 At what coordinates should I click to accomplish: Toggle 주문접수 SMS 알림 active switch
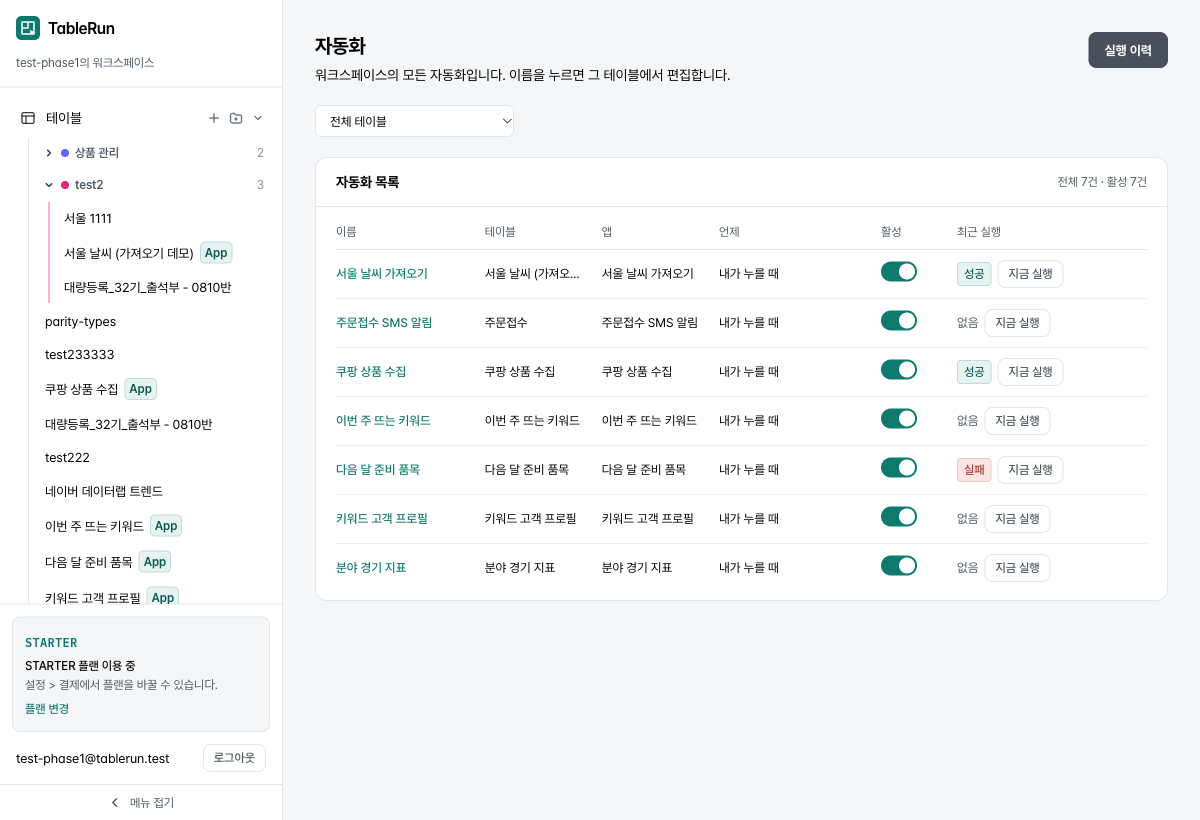(x=899, y=321)
